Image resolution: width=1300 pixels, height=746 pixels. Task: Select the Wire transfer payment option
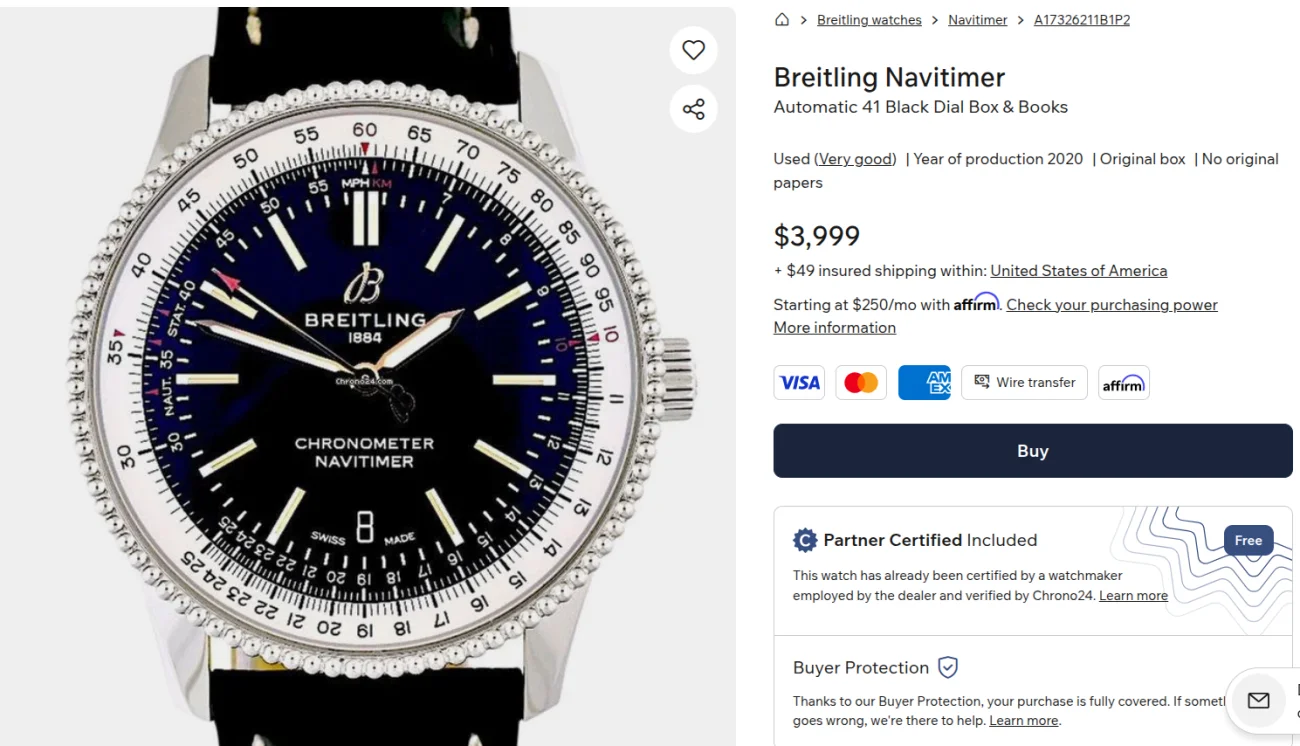coord(1024,383)
